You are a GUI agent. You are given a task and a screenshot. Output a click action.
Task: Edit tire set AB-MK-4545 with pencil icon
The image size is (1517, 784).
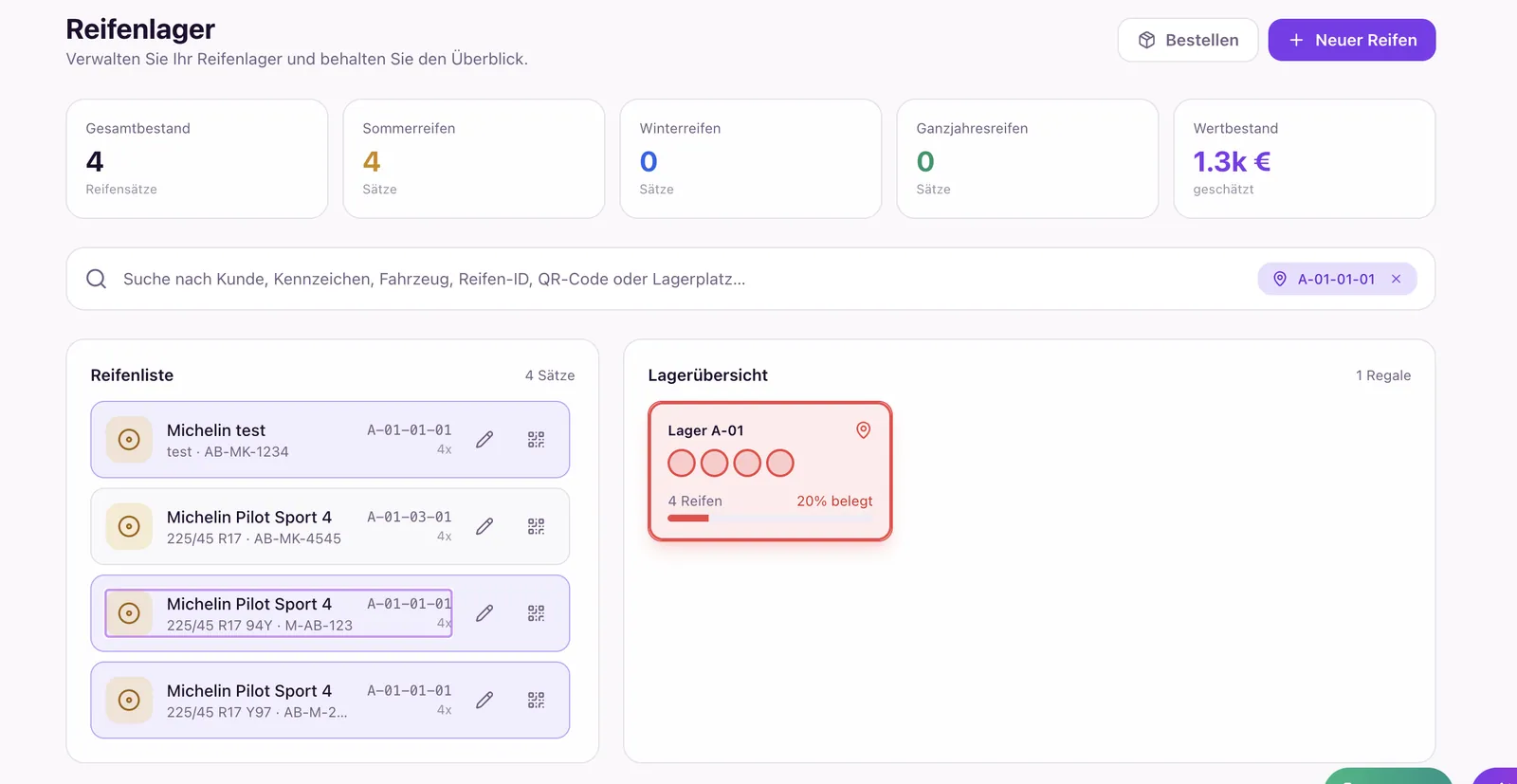484,526
